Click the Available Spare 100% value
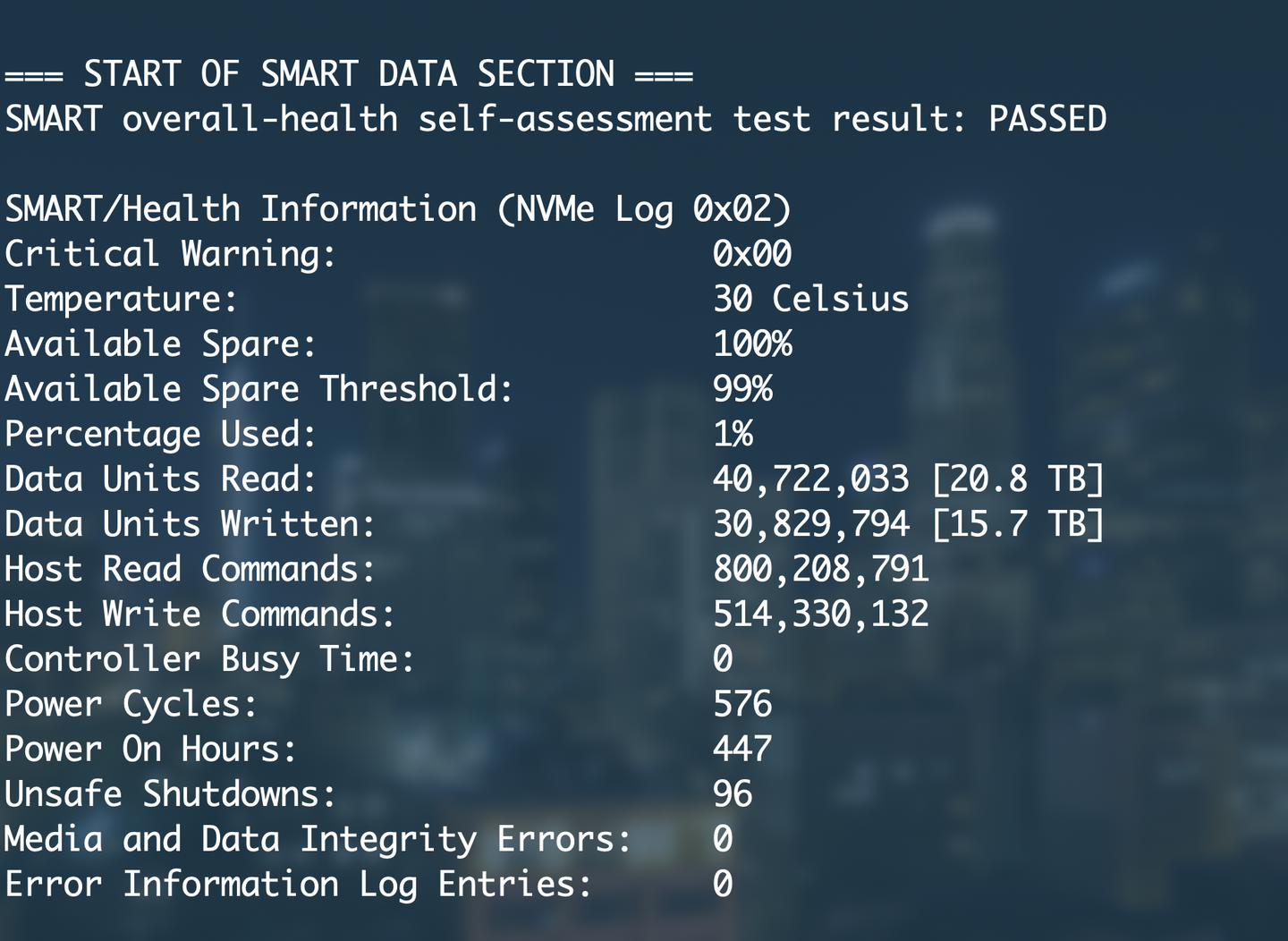The image size is (1288, 941). 752,344
